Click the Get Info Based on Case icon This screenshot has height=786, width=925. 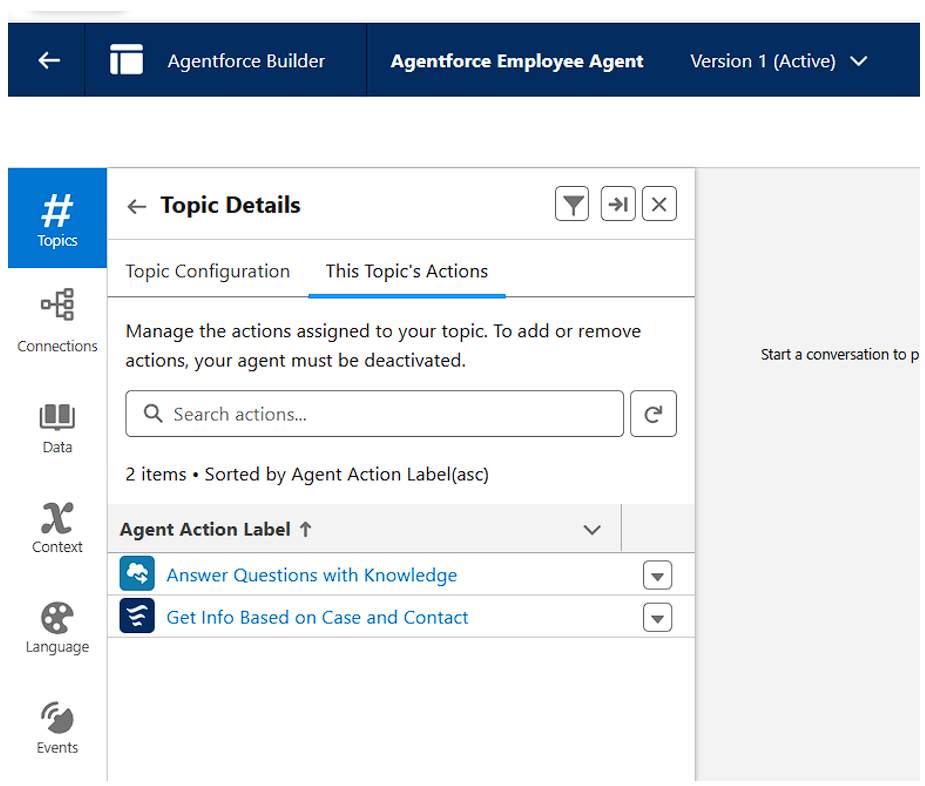tap(137, 616)
